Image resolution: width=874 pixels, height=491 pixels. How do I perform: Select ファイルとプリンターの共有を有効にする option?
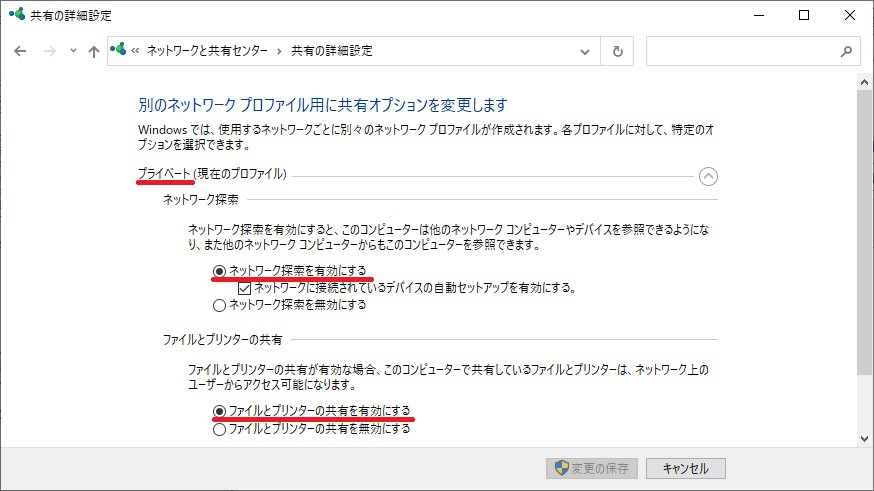click(x=219, y=411)
